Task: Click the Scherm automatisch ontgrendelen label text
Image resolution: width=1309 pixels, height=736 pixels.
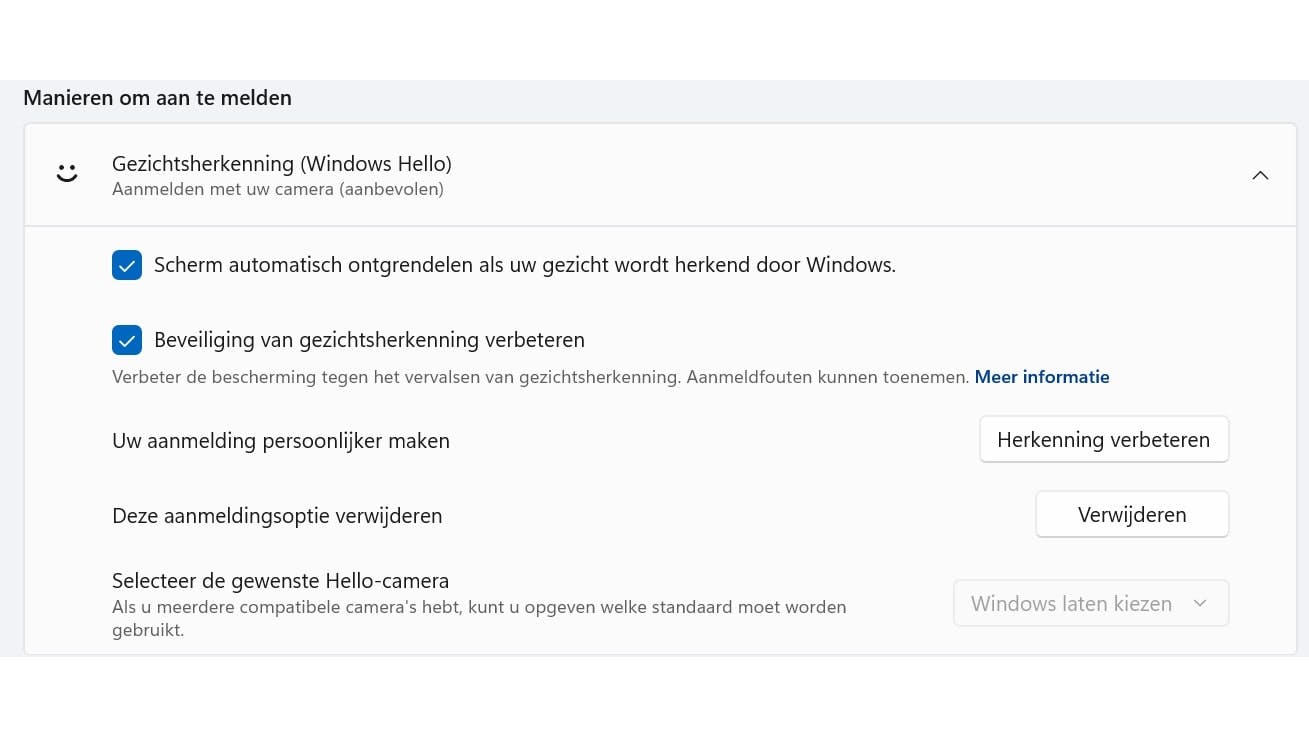Action: (524, 265)
